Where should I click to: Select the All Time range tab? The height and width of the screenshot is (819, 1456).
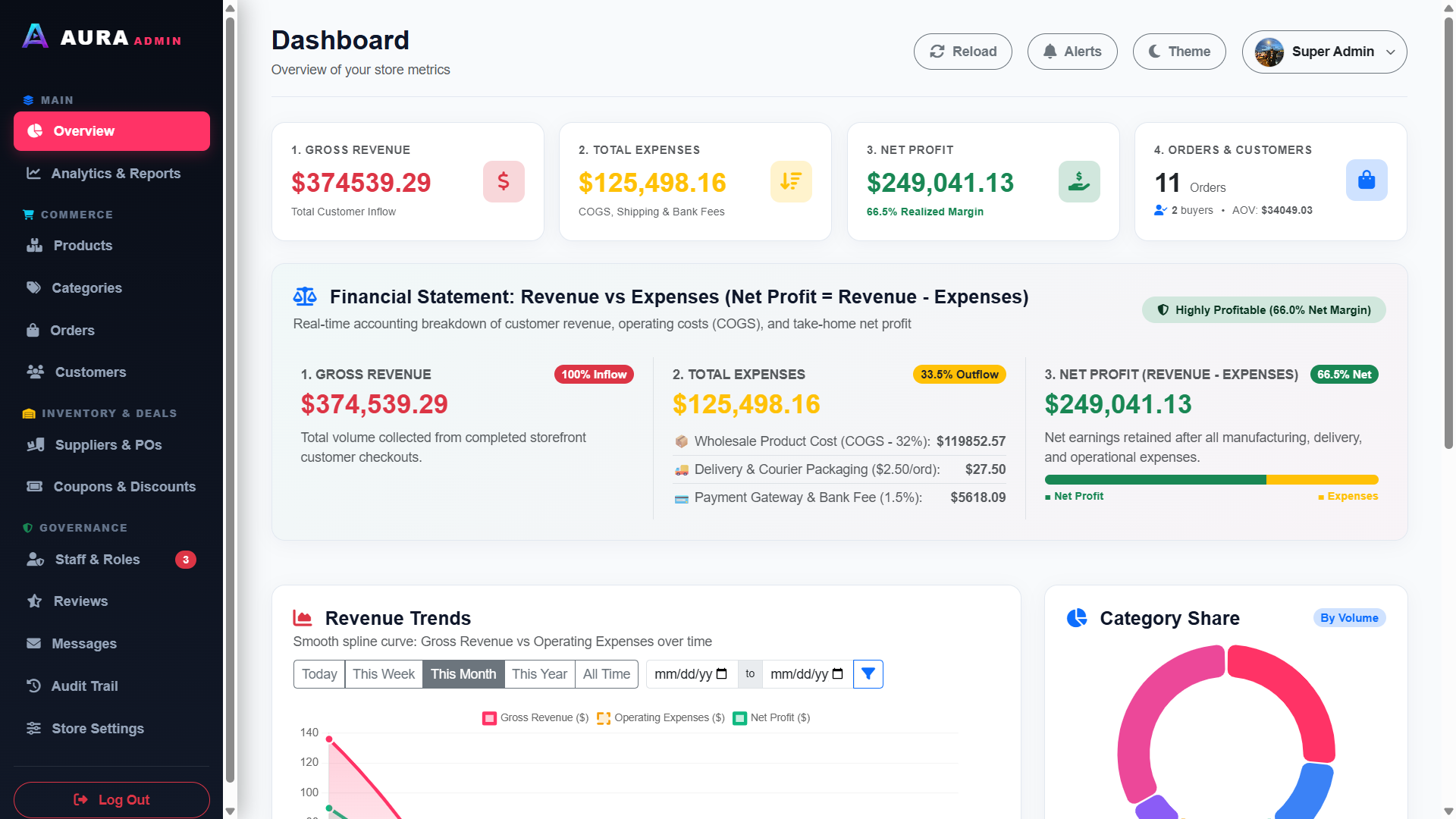tap(607, 674)
